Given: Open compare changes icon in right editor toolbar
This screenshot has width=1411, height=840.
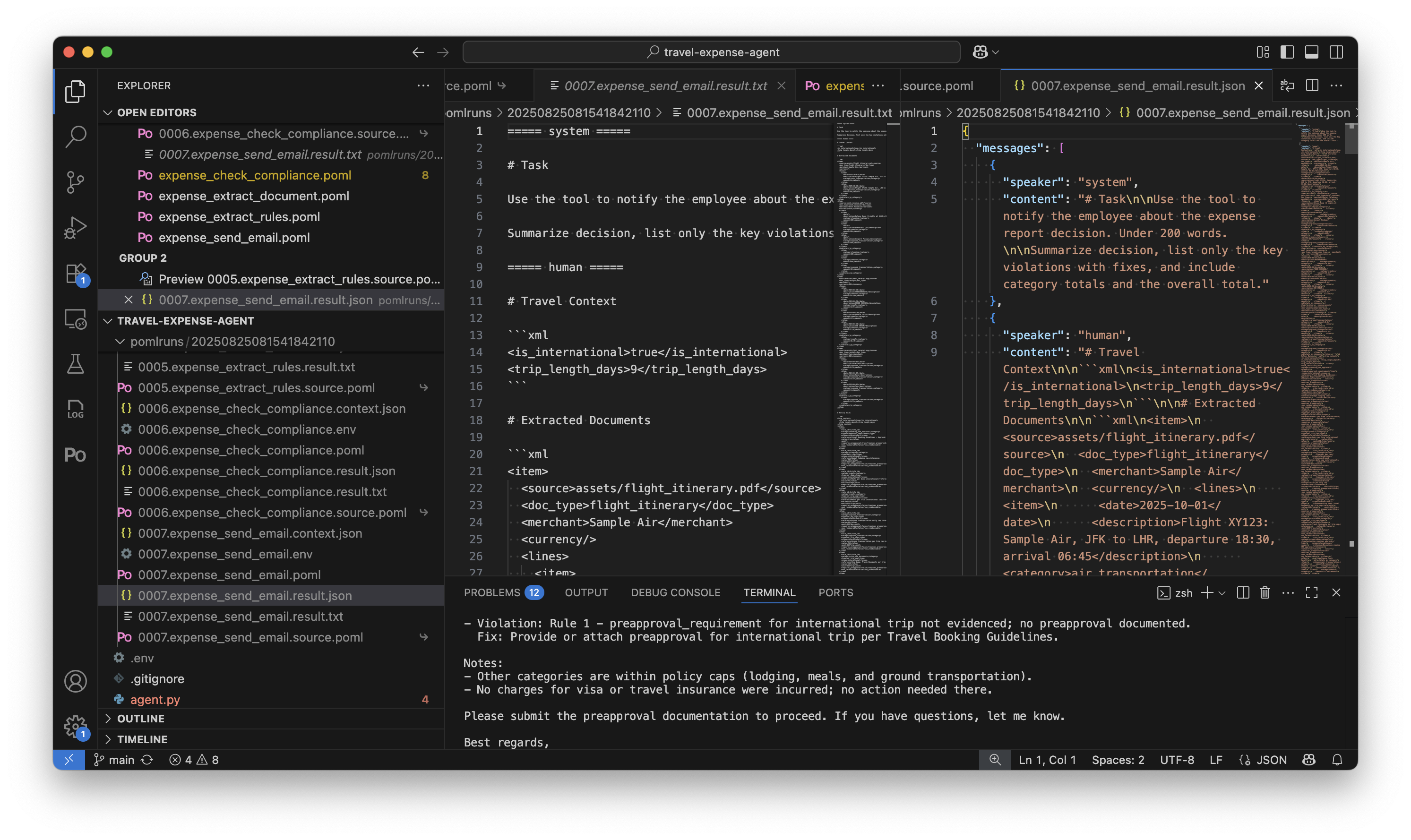Looking at the screenshot, I should [x=1287, y=86].
